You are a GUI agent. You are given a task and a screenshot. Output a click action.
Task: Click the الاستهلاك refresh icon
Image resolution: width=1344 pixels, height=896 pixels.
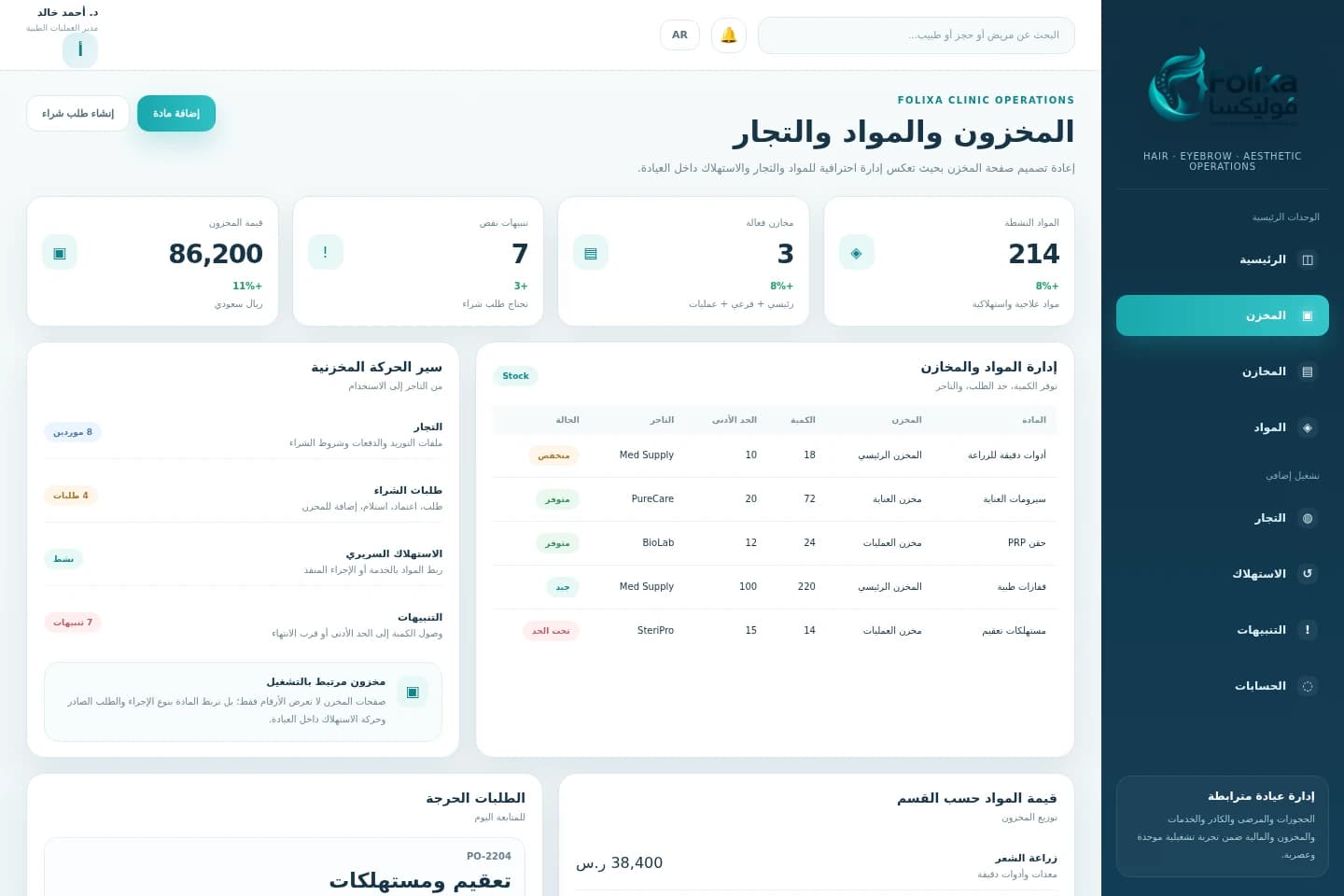(x=1308, y=574)
